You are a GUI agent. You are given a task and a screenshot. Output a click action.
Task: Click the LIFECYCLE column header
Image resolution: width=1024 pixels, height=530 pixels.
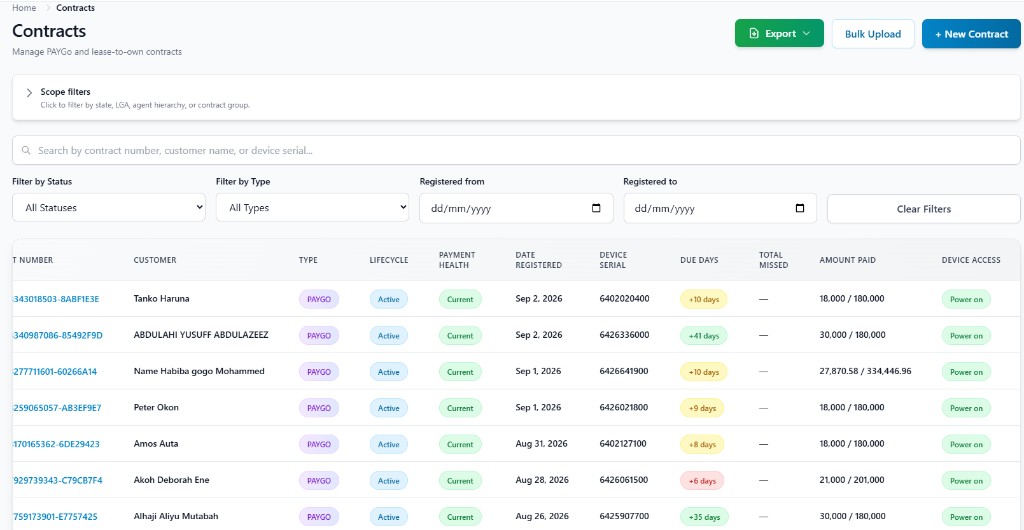tap(389, 260)
